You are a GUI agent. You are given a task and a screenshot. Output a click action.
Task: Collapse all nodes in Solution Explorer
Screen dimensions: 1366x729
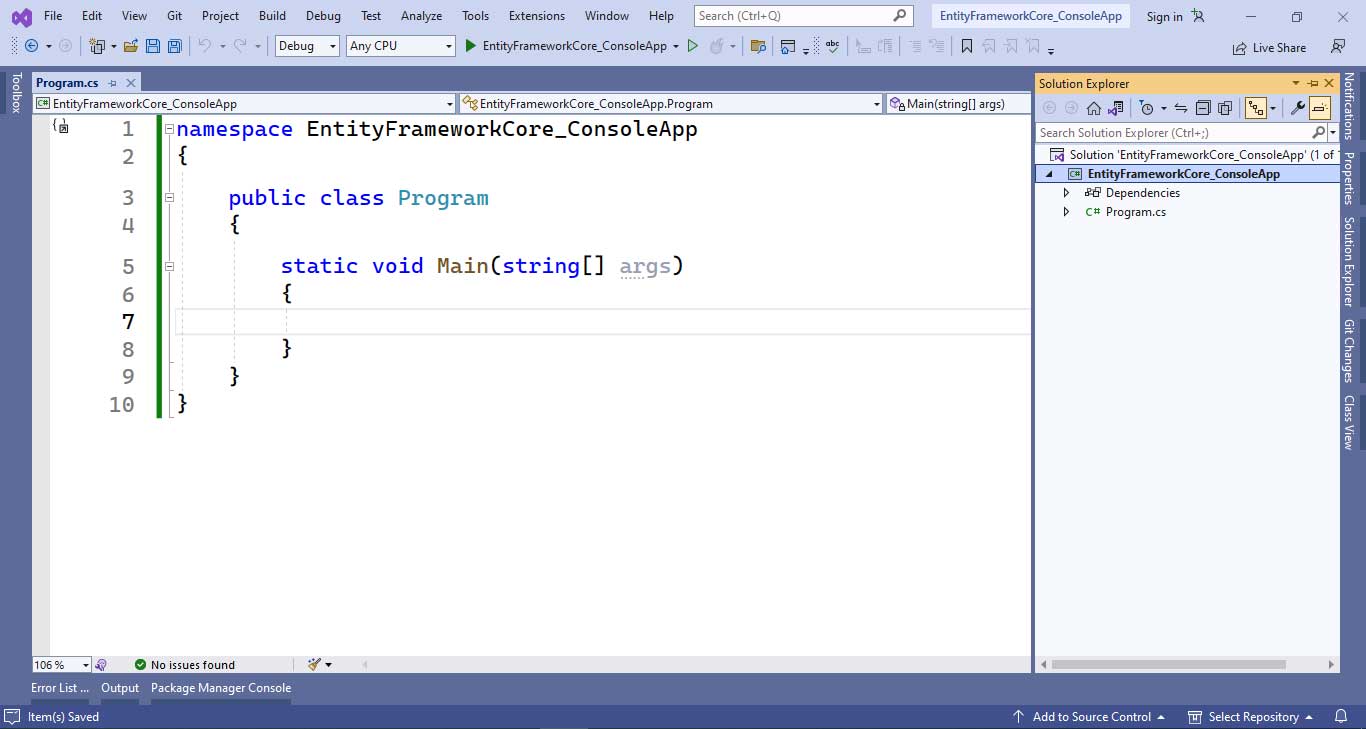click(1203, 107)
